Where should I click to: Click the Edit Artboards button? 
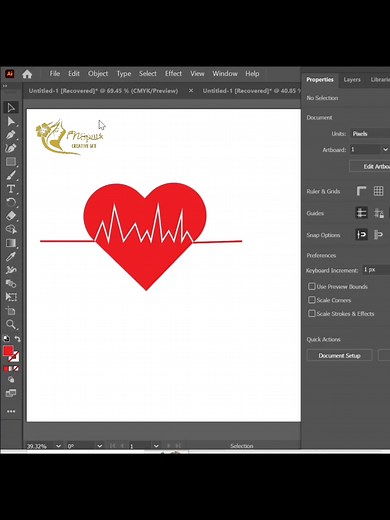point(370,166)
